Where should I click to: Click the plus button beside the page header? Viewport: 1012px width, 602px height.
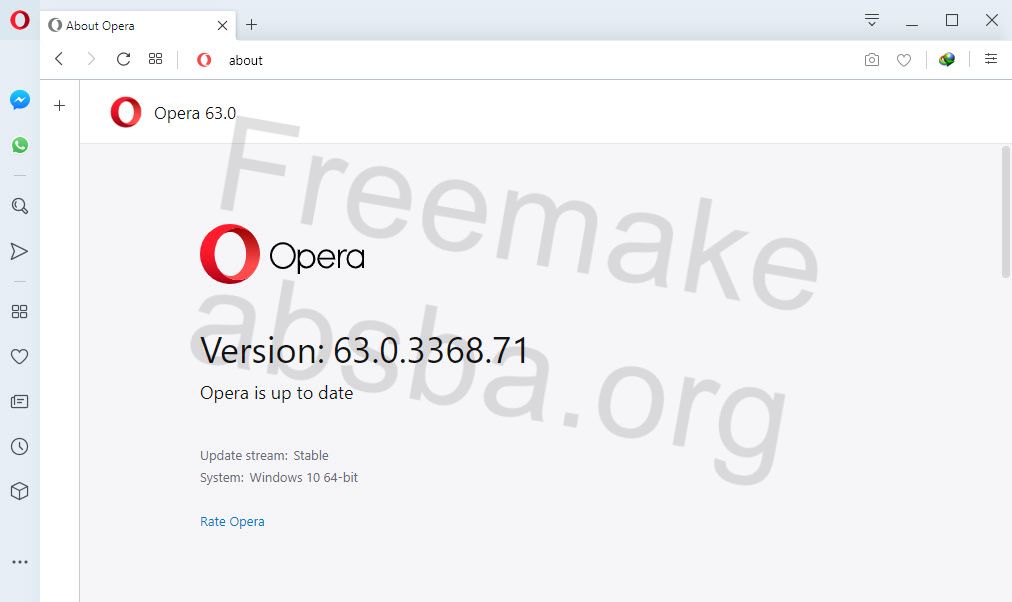click(59, 105)
